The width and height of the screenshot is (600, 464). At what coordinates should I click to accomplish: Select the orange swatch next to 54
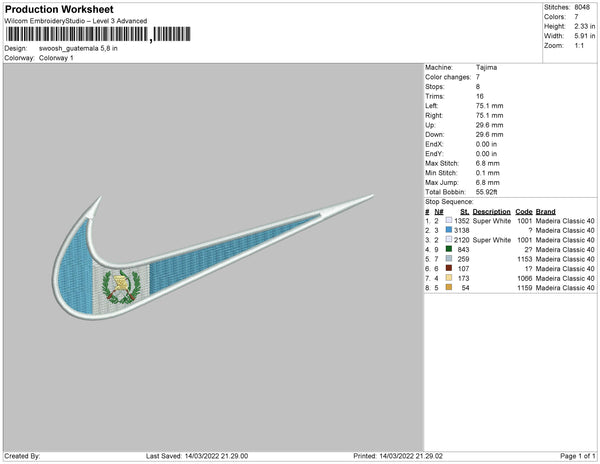[449, 287]
